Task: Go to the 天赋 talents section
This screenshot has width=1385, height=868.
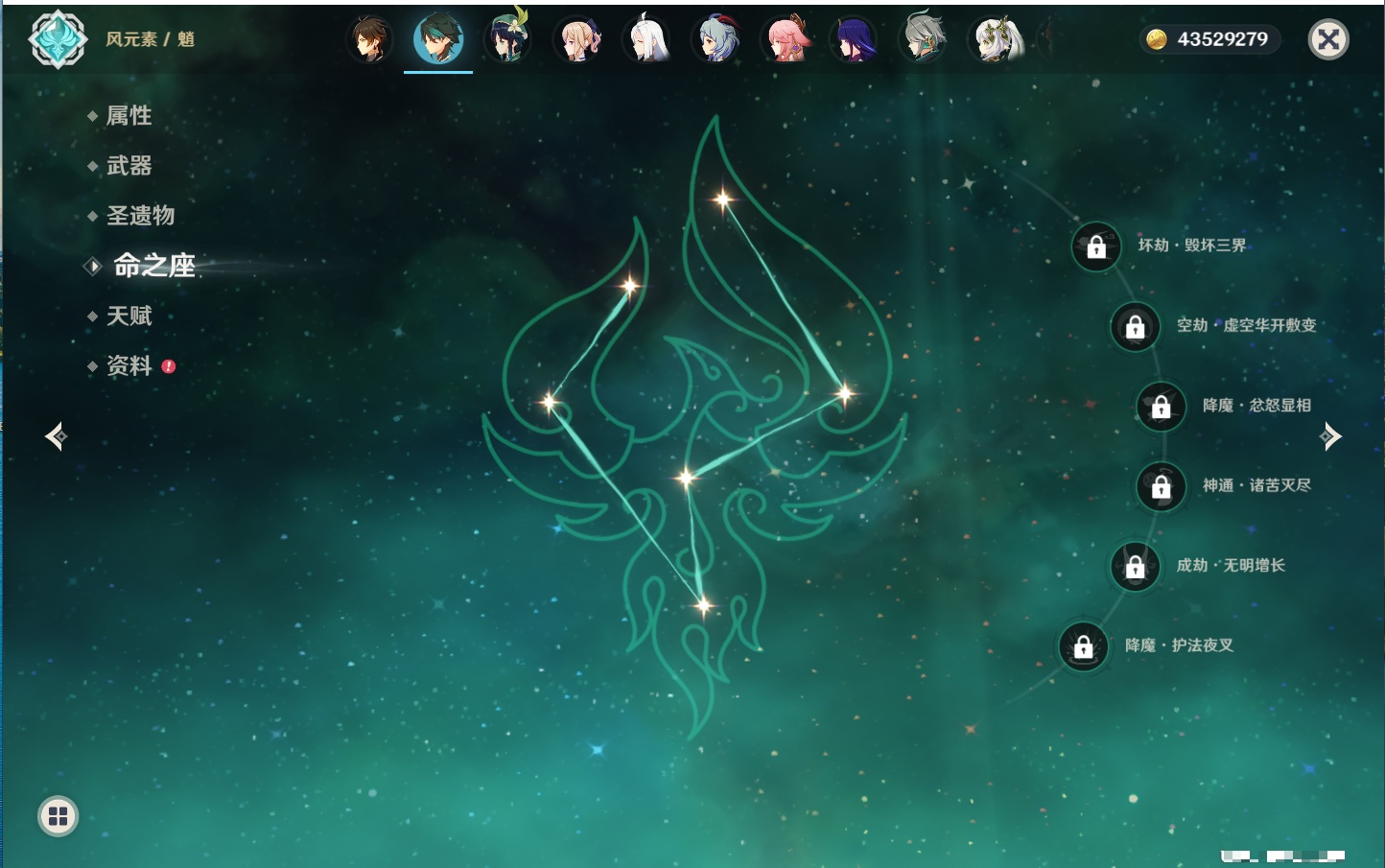Action: [x=129, y=316]
